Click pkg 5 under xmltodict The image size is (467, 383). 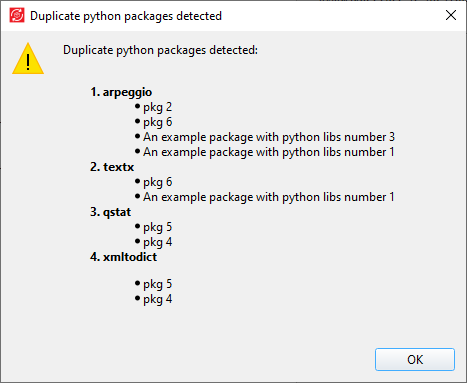(x=158, y=284)
